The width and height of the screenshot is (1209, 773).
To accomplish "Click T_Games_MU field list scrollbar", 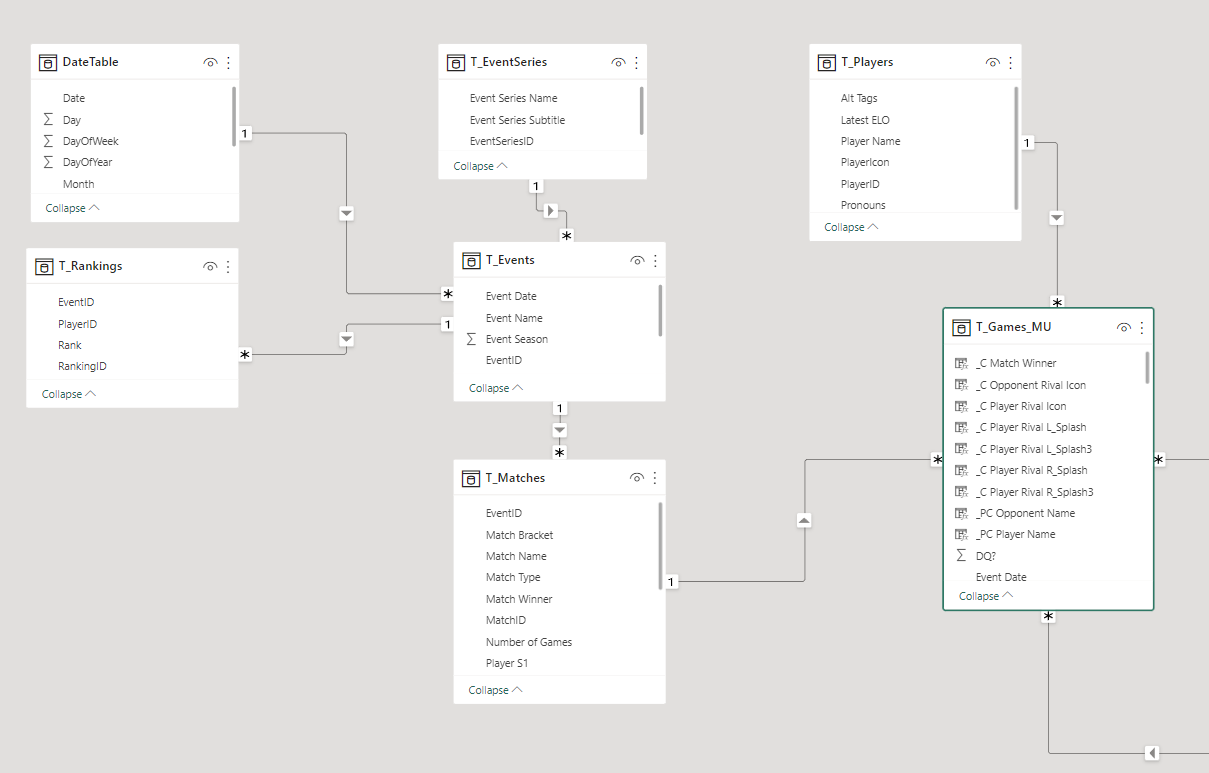I will tap(1147, 367).
